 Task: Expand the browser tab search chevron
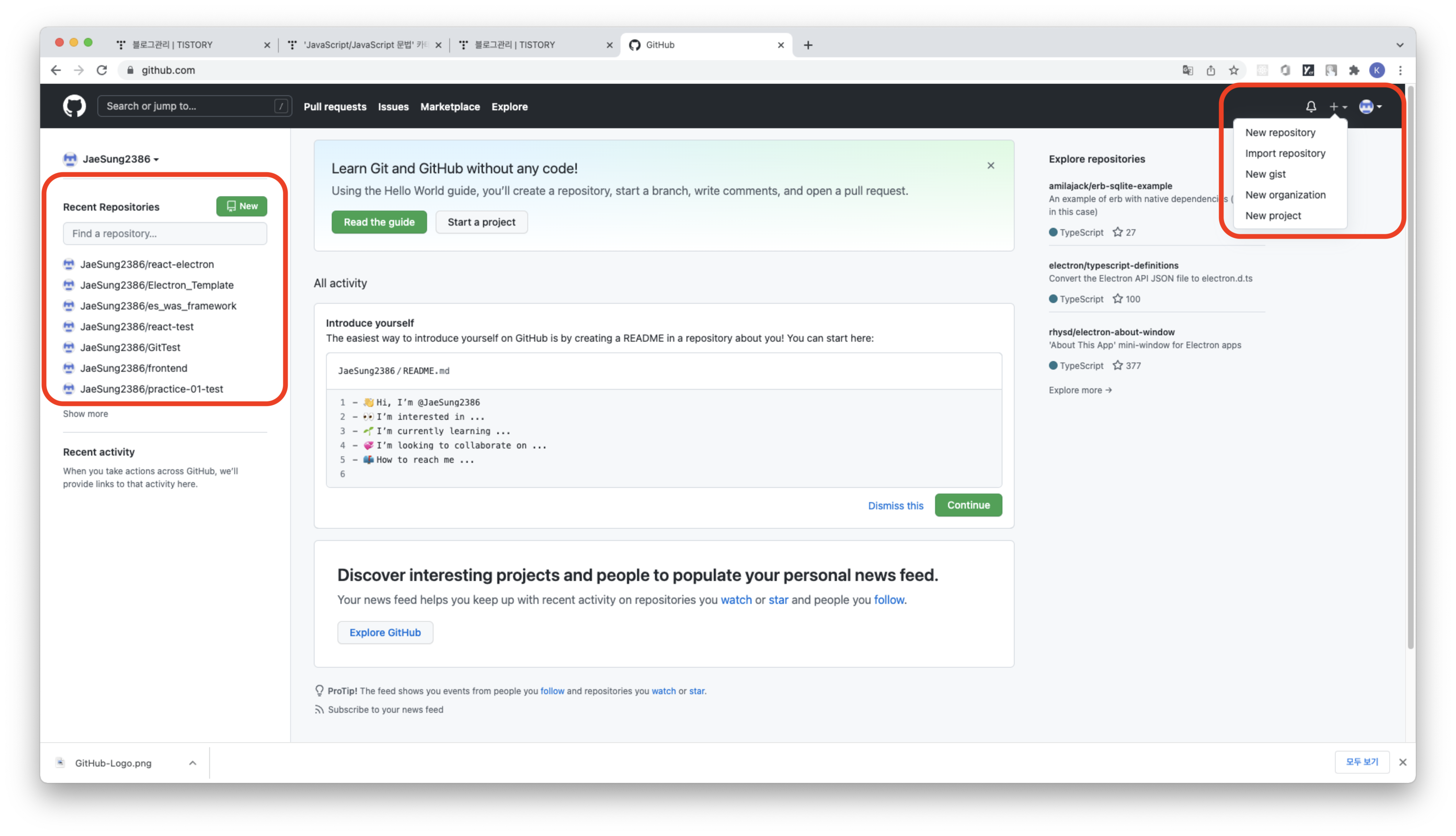tap(1400, 45)
